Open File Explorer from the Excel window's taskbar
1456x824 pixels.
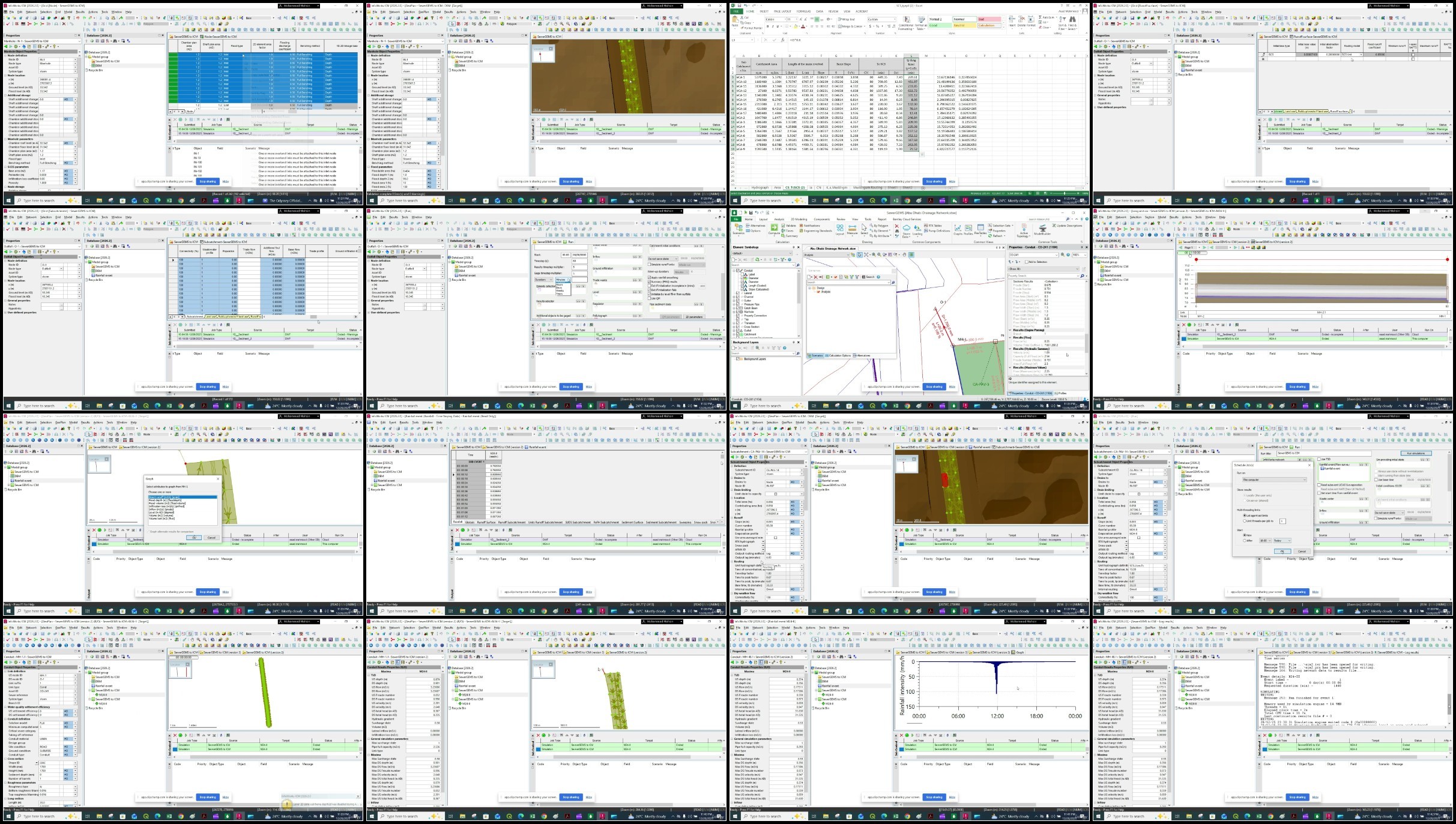click(x=826, y=200)
